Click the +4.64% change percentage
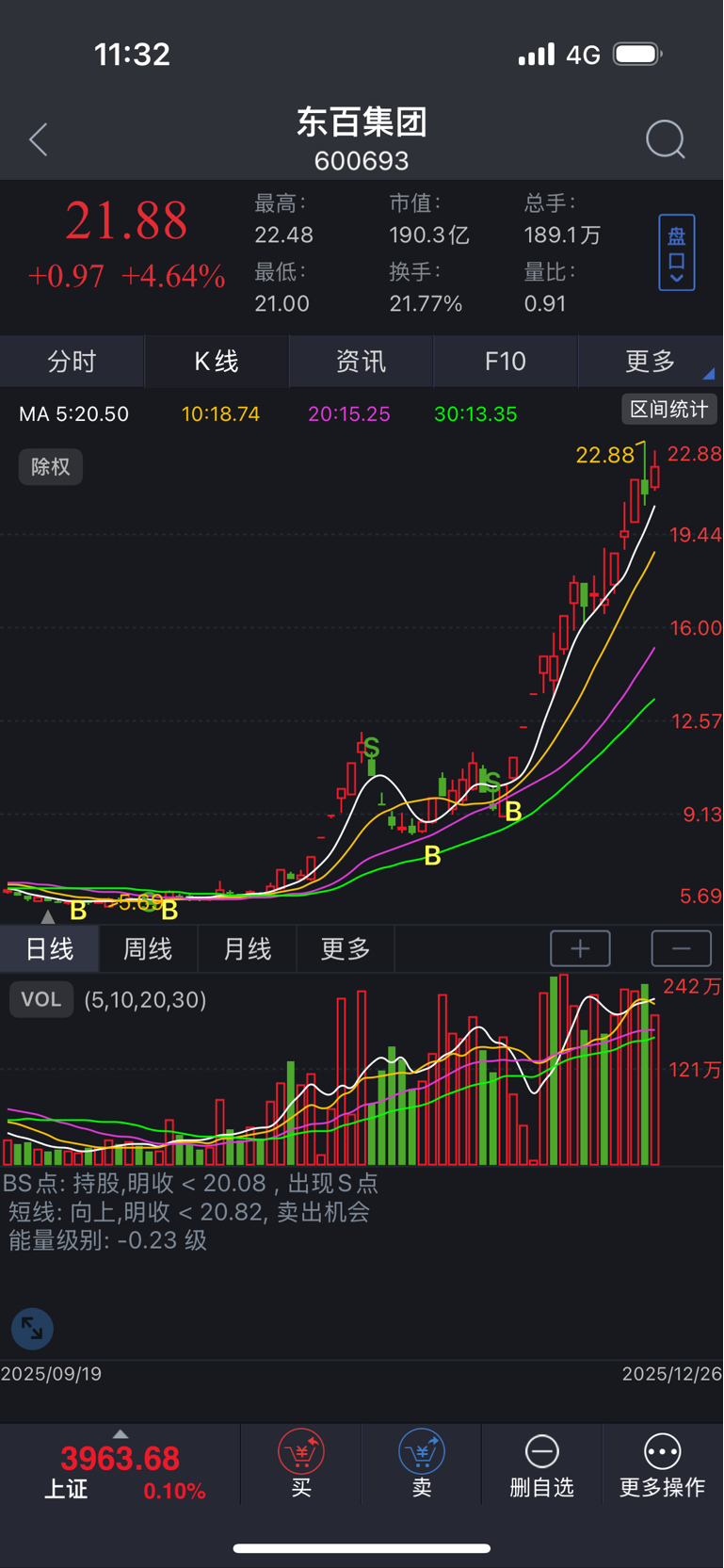Image resolution: width=724 pixels, height=1568 pixels. click(x=173, y=276)
